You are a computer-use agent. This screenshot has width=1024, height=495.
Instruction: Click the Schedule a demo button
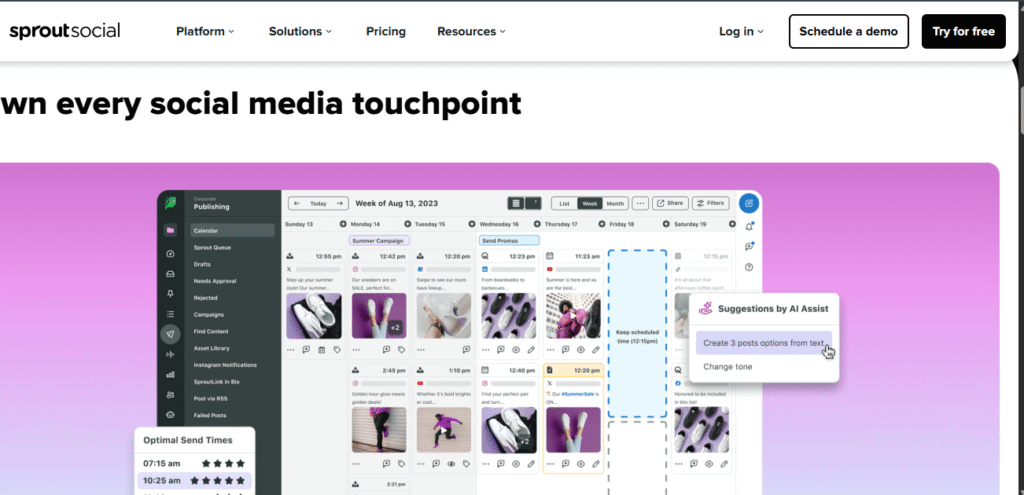coord(848,31)
